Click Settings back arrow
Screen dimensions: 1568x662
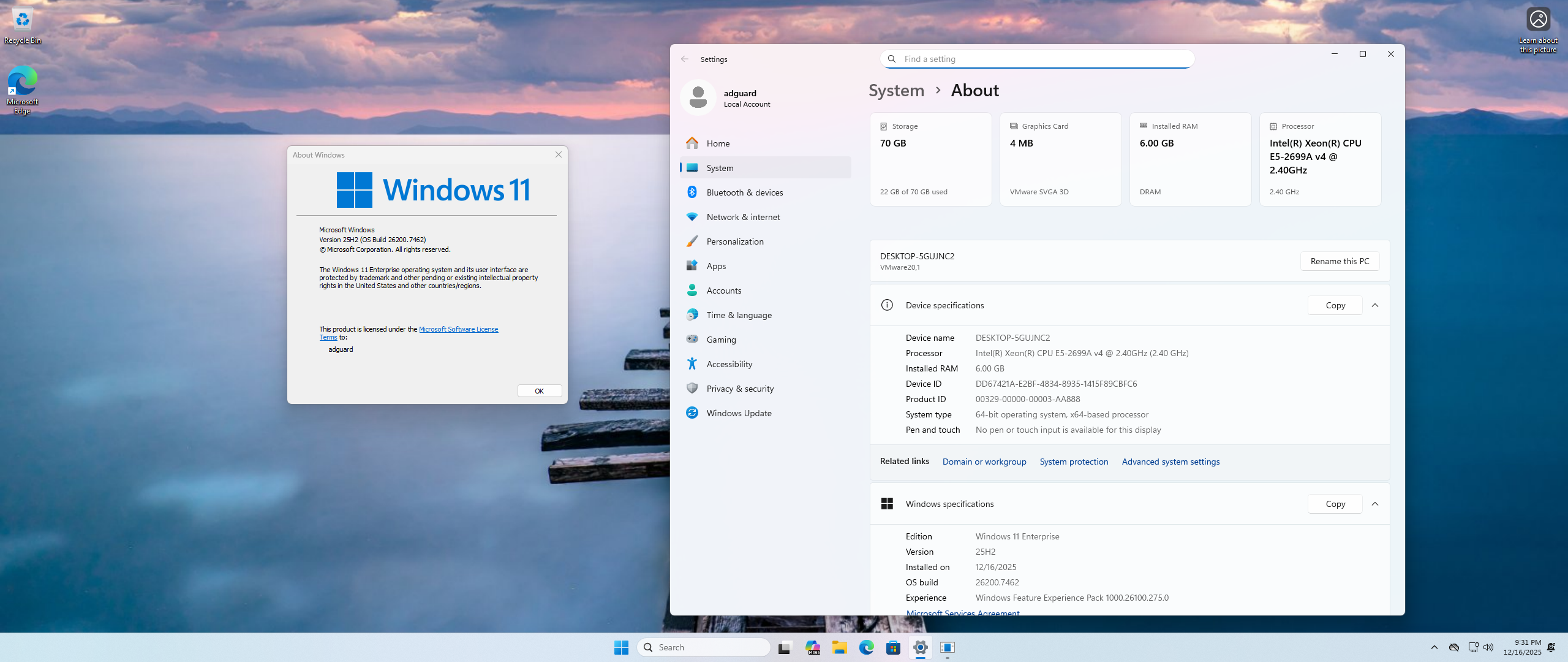pyautogui.click(x=685, y=59)
